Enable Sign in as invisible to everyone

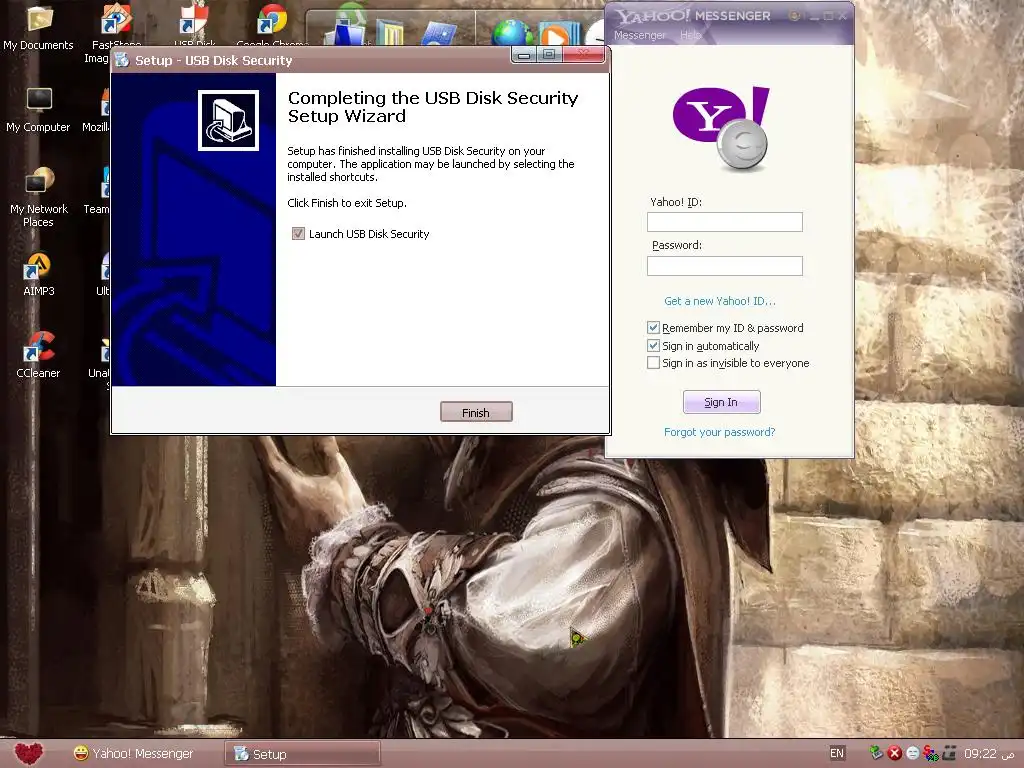tap(653, 363)
